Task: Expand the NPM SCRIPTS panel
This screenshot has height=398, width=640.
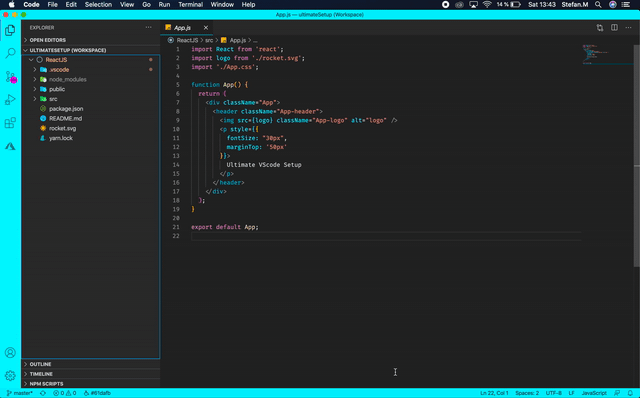Action: tap(46, 384)
